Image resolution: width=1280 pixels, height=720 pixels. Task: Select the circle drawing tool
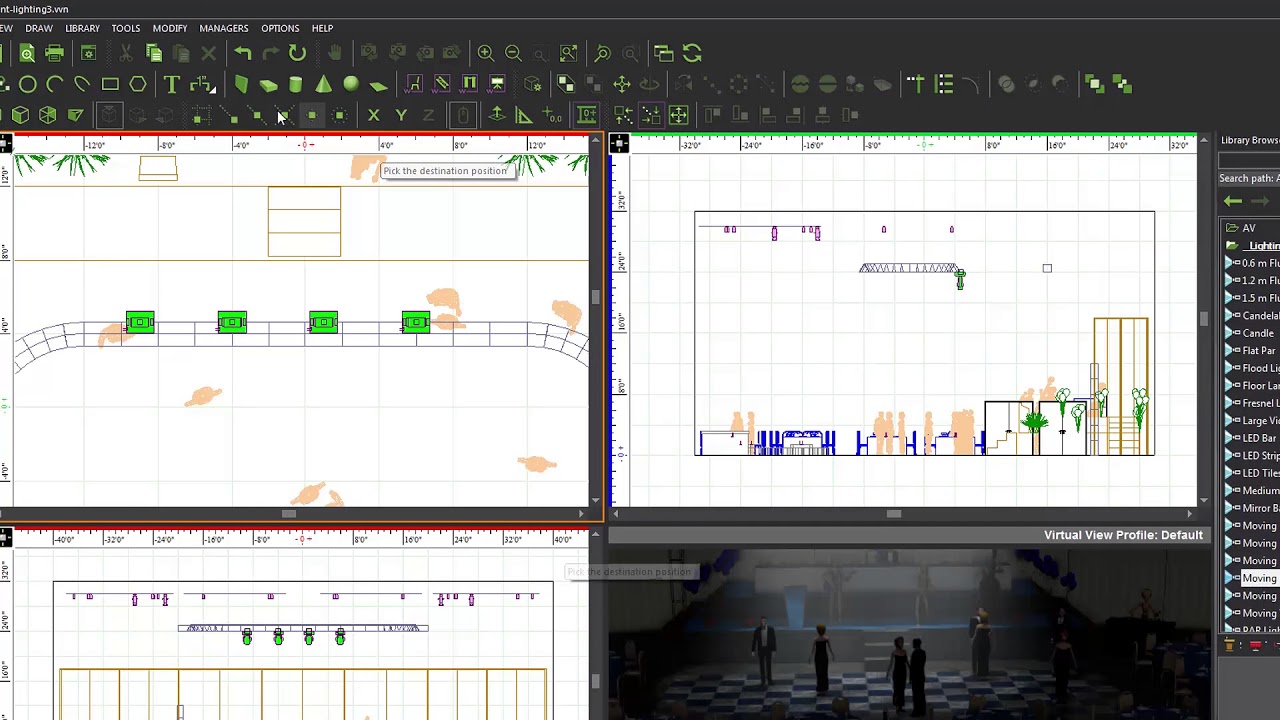(28, 84)
